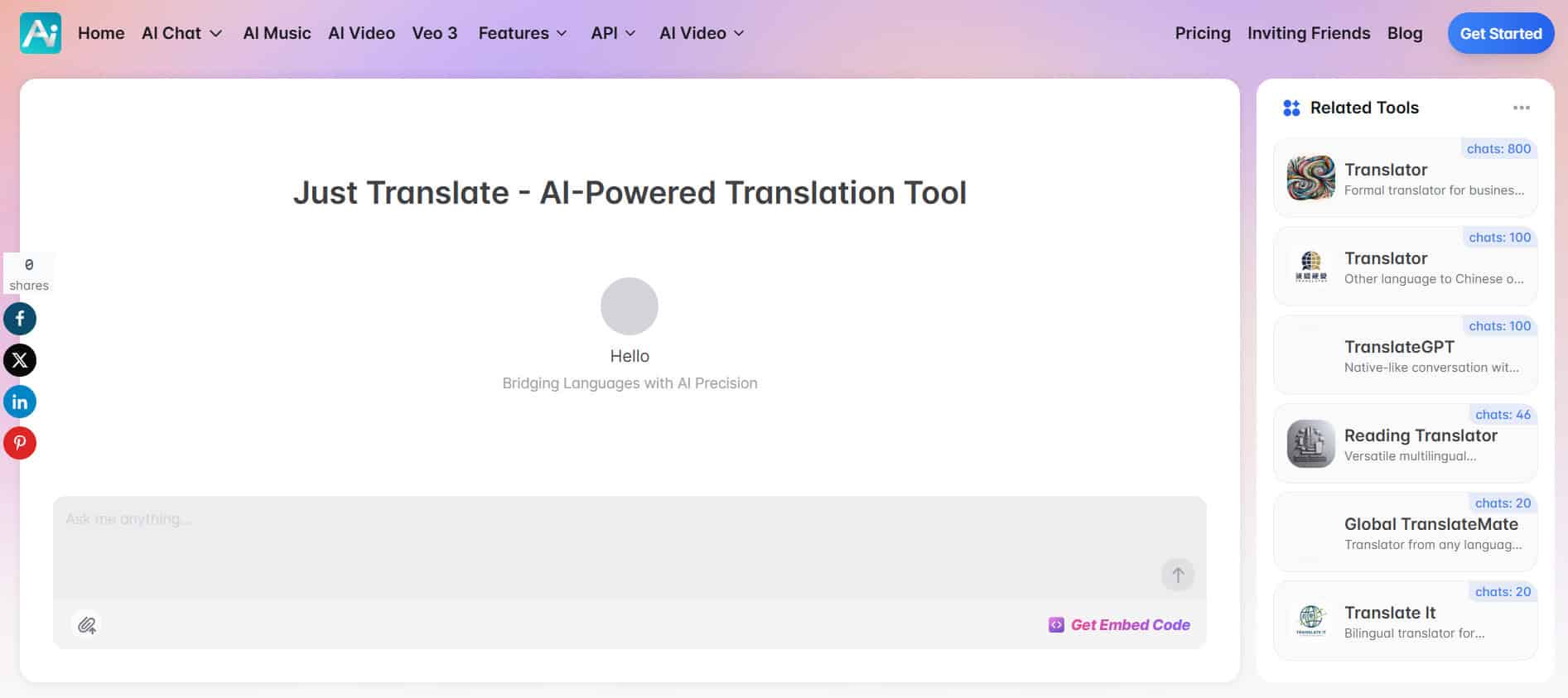Click the chats: 46 badge
This screenshot has height=698, width=1568.
[x=1503, y=415]
